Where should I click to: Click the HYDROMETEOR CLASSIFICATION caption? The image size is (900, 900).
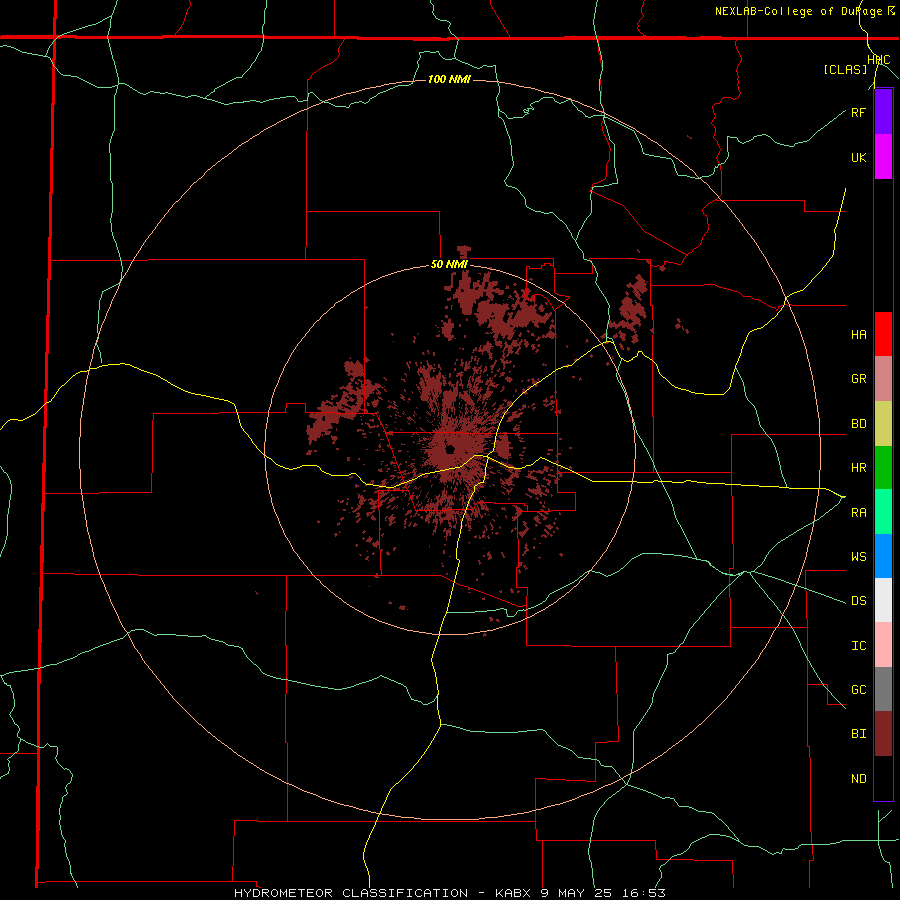pyautogui.click(x=351, y=893)
